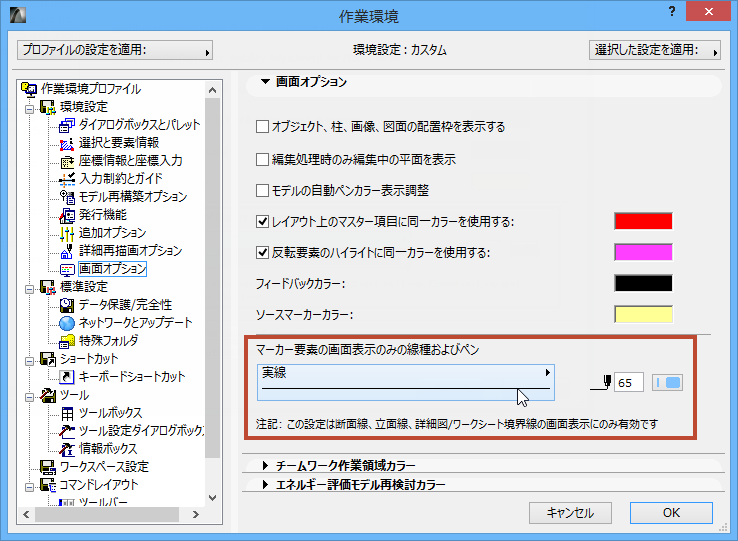Image resolution: width=738 pixels, height=541 pixels.
Task: Open the blue pen color swatch
Action: click(x=667, y=383)
